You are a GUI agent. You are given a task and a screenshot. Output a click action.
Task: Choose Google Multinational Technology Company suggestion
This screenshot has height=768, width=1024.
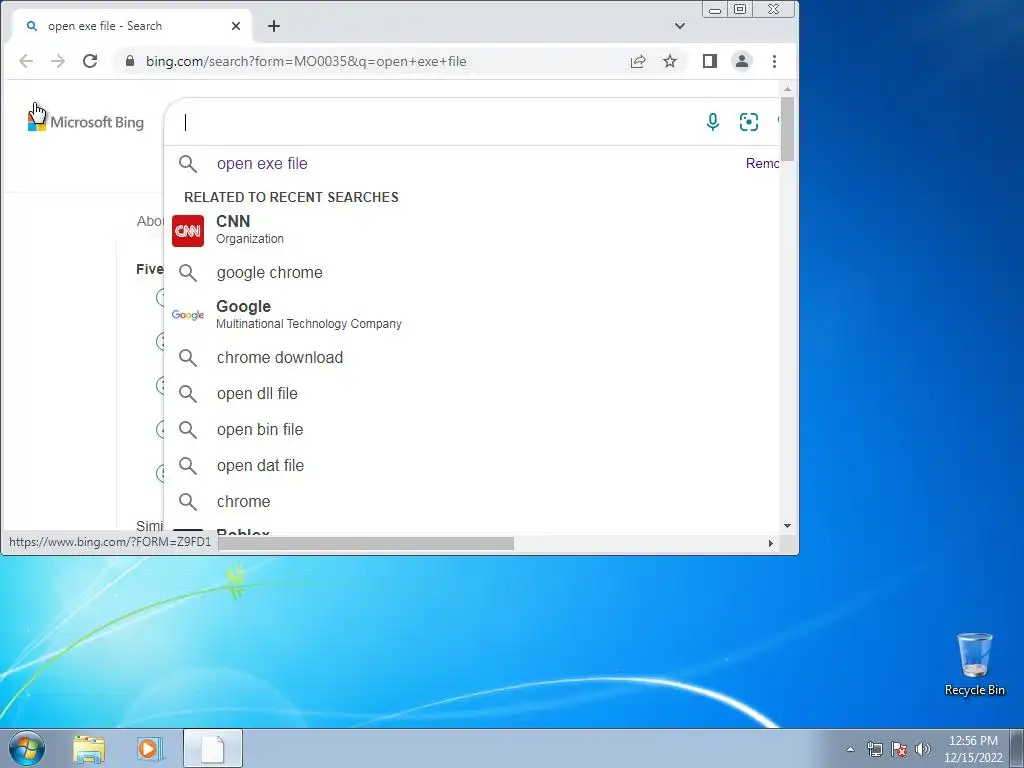(x=472, y=315)
